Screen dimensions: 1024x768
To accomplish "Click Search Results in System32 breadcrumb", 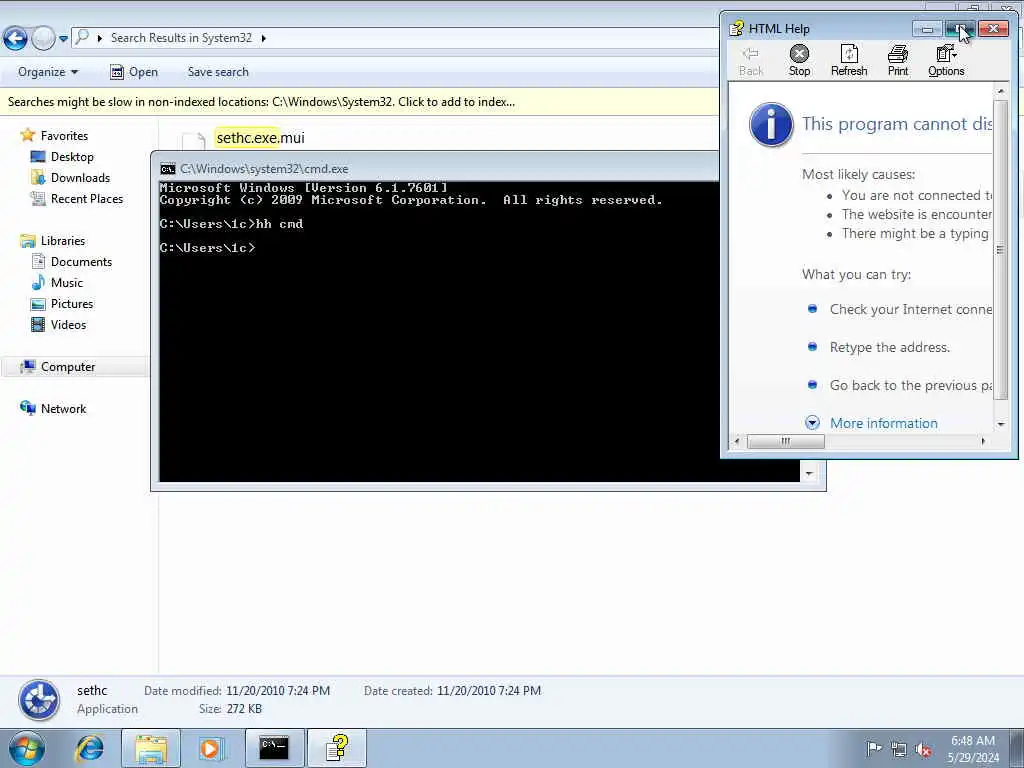I will coord(182,38).
